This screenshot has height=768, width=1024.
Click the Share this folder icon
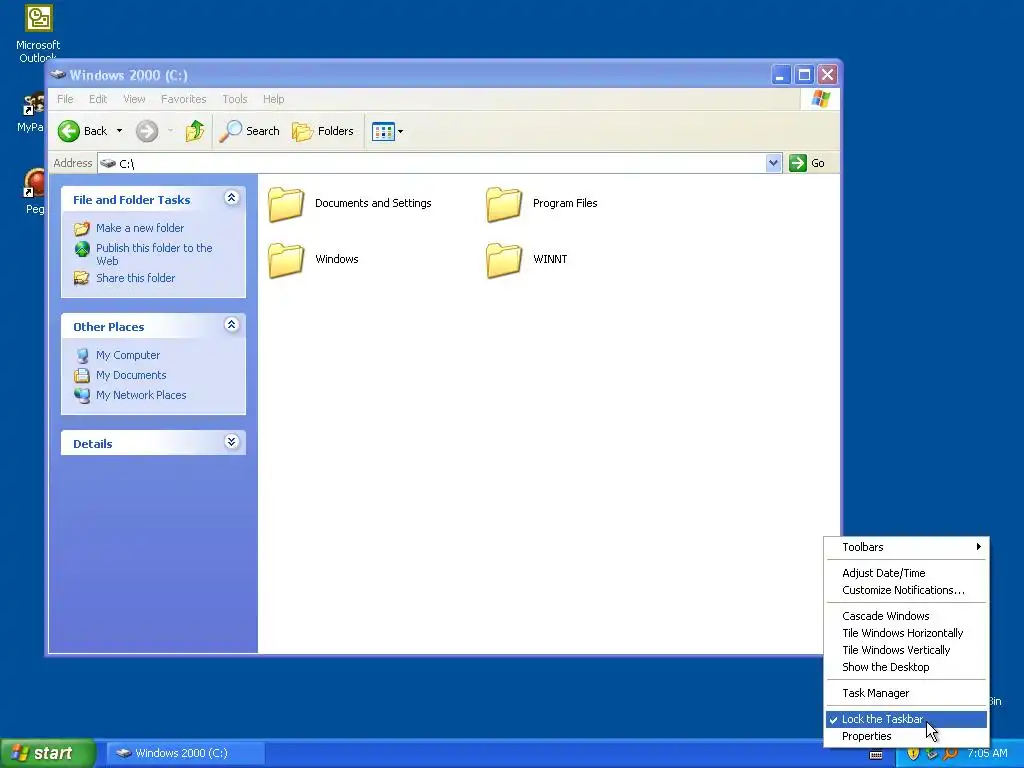tap(82, 278)
